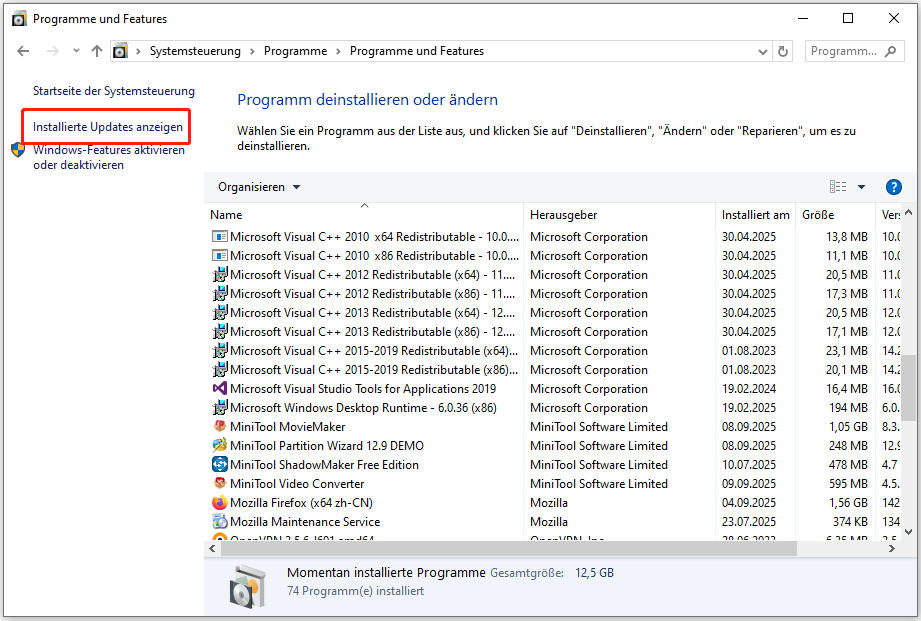Select MiniTool MovieMaker icon
The width and height of the screenshot is (921, 621).
point(220,426)
